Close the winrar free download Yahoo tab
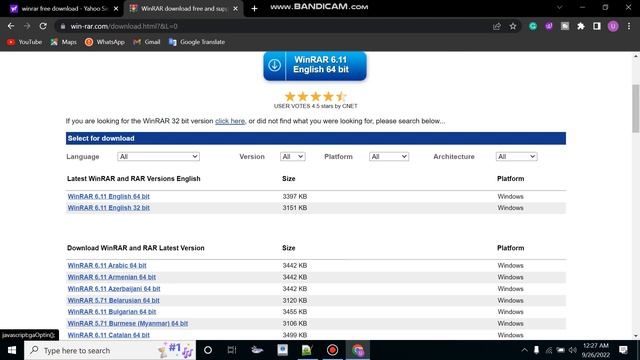Image resolution: width=640 pixels, height=360 pixels. (116, 9)
